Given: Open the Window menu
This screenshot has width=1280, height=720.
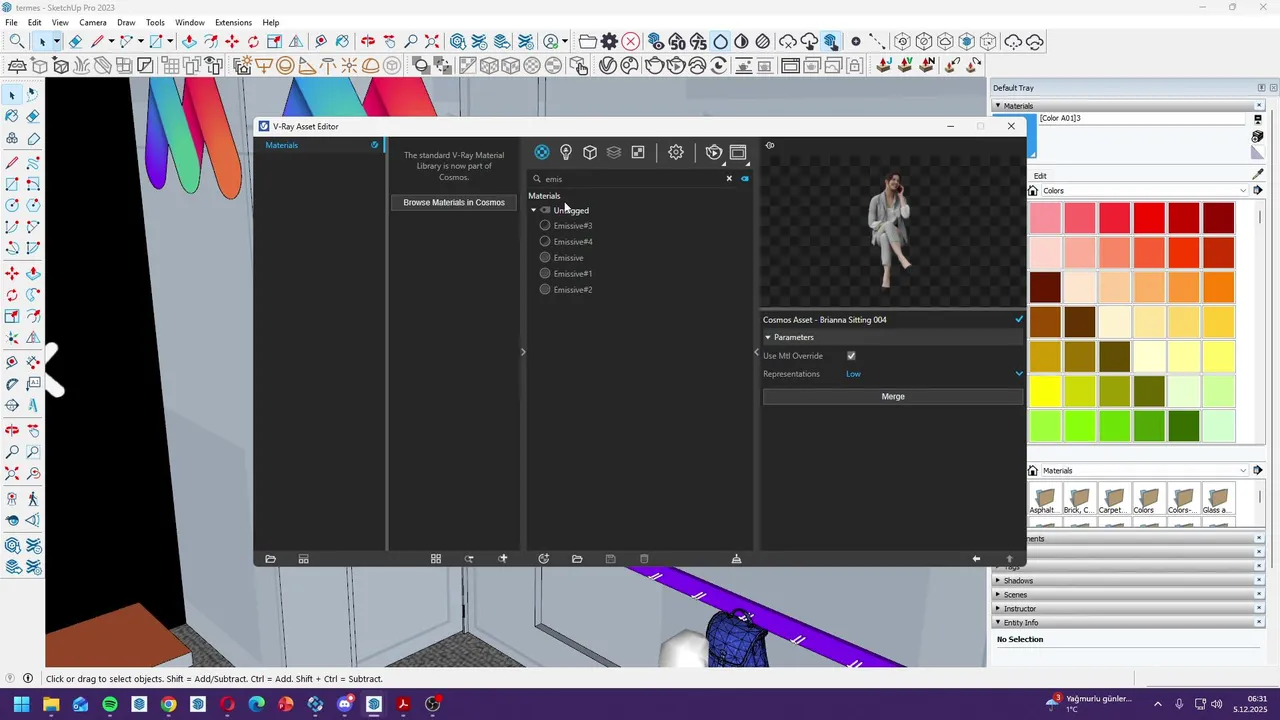Looking at the screenshot, I should [x=190, y=22].
